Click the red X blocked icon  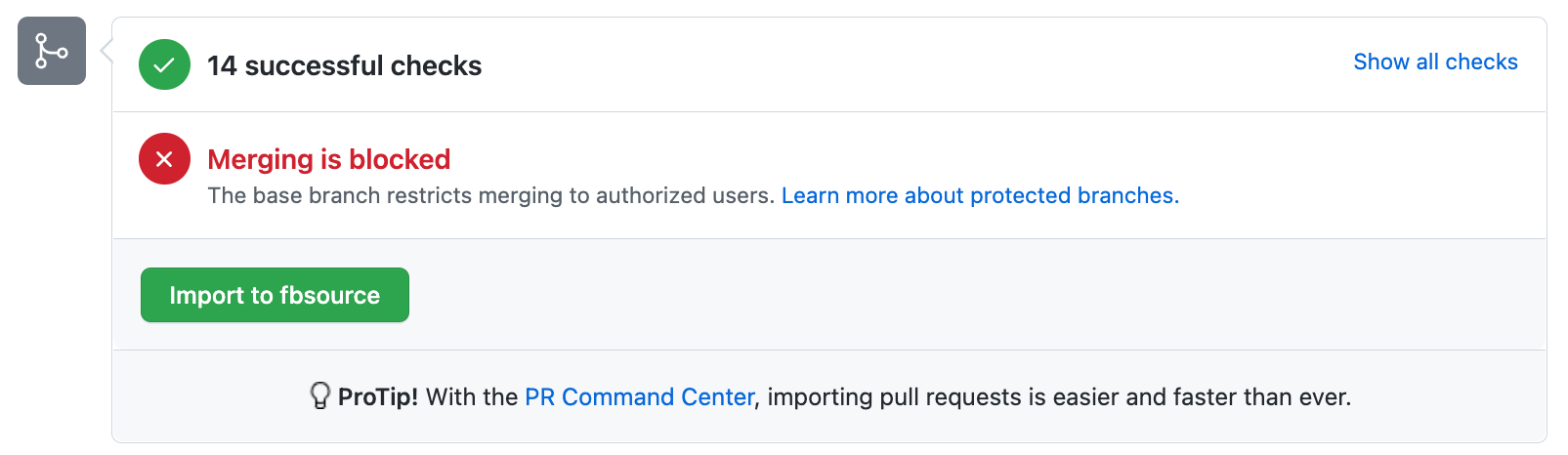click(x=164, y=159)
